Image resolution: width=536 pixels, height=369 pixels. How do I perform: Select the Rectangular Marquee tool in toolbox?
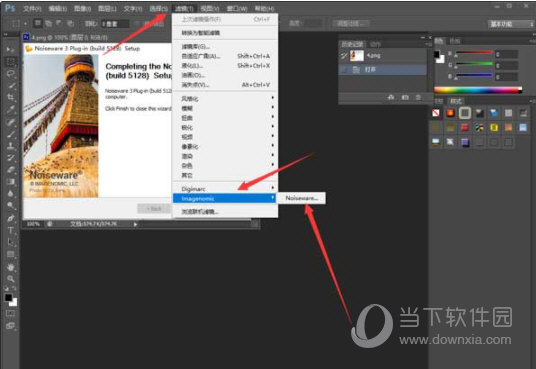tap(10, 62)
